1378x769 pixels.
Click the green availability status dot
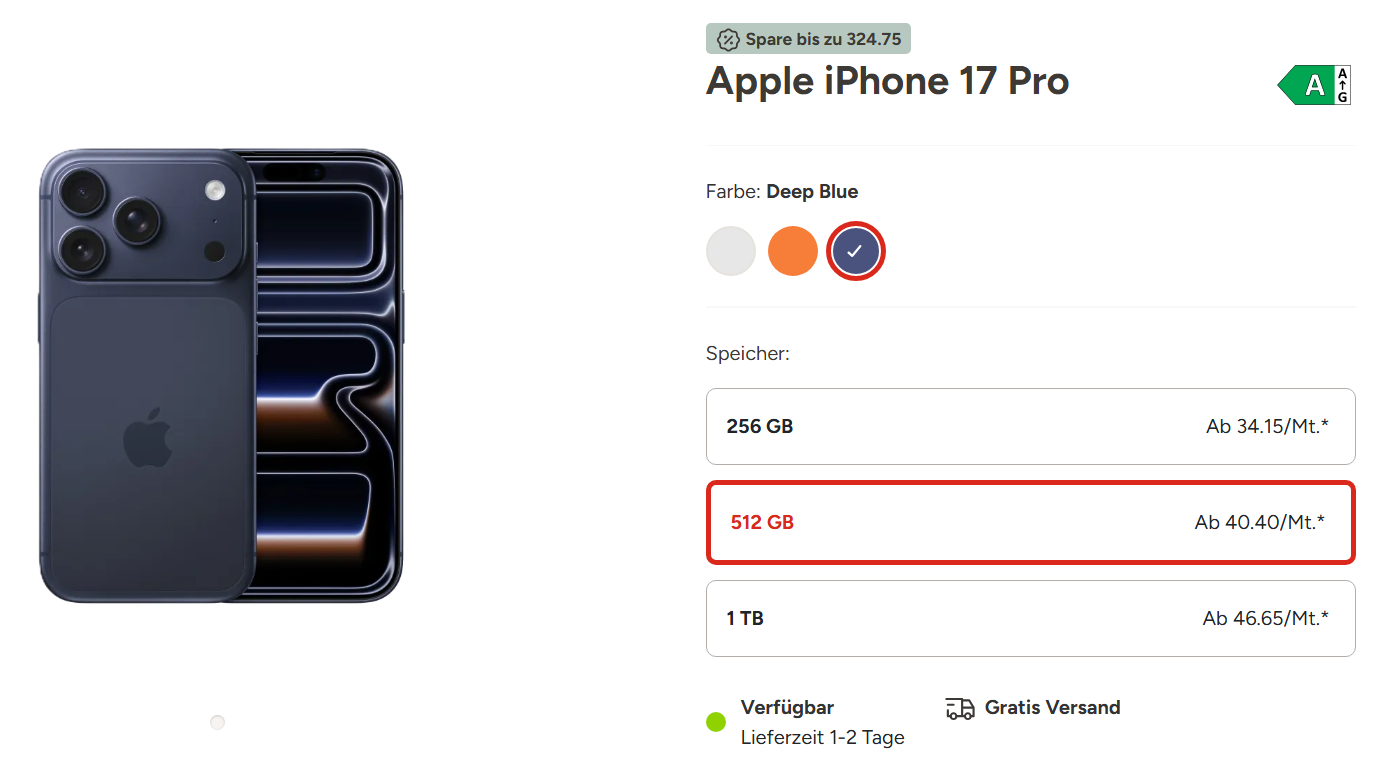point(716,722)
